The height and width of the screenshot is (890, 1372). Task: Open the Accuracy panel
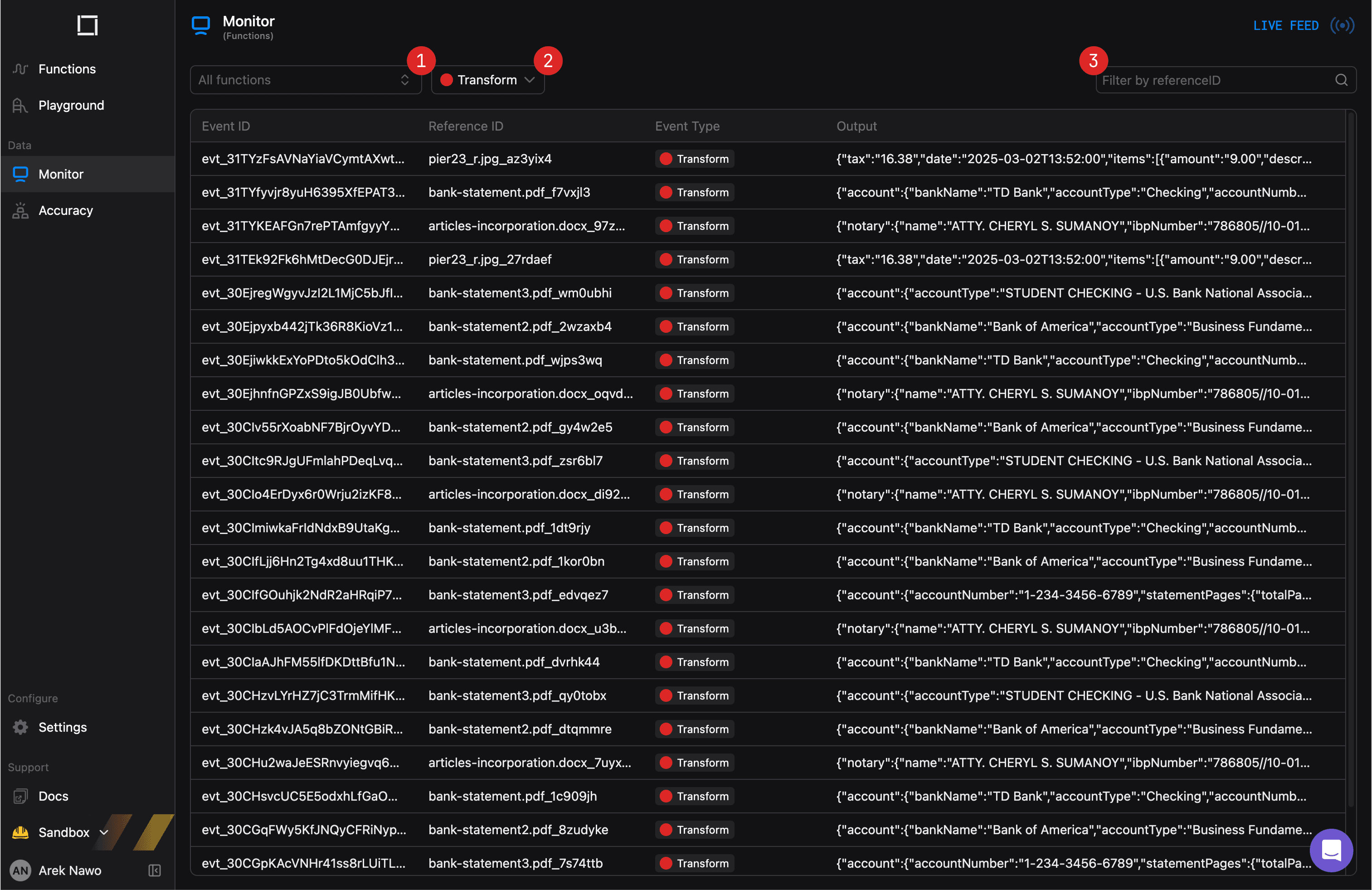coord(66,210)
